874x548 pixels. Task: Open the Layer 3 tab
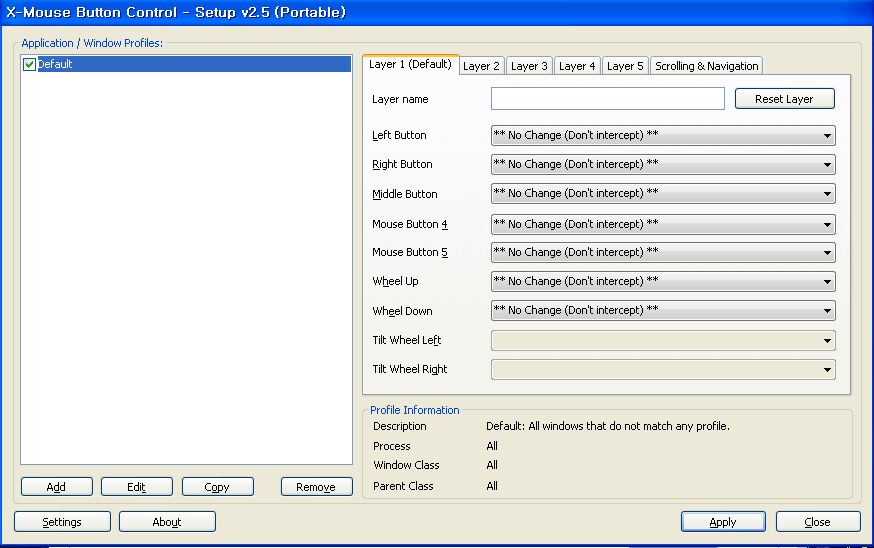(x=530, y=66)
